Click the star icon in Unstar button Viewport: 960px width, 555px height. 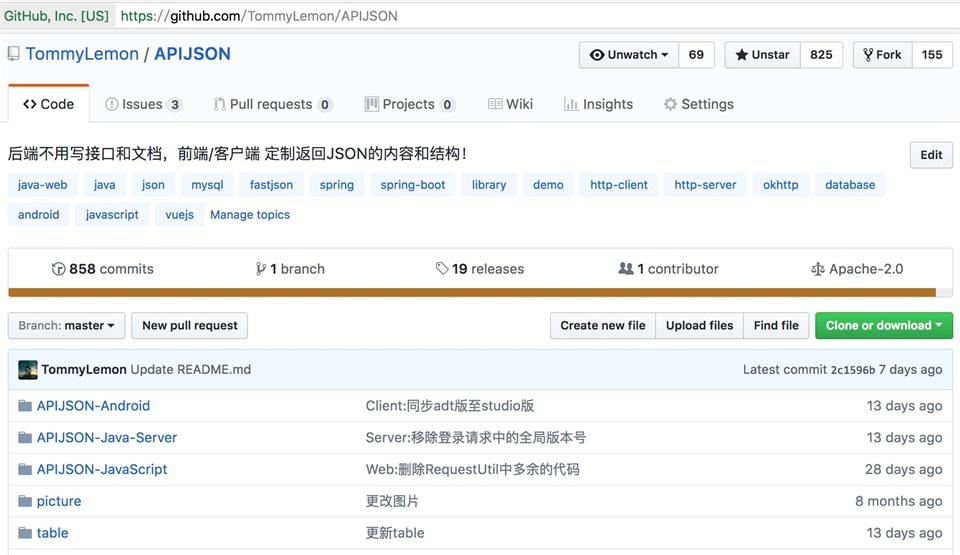click(x=741, y=55)
